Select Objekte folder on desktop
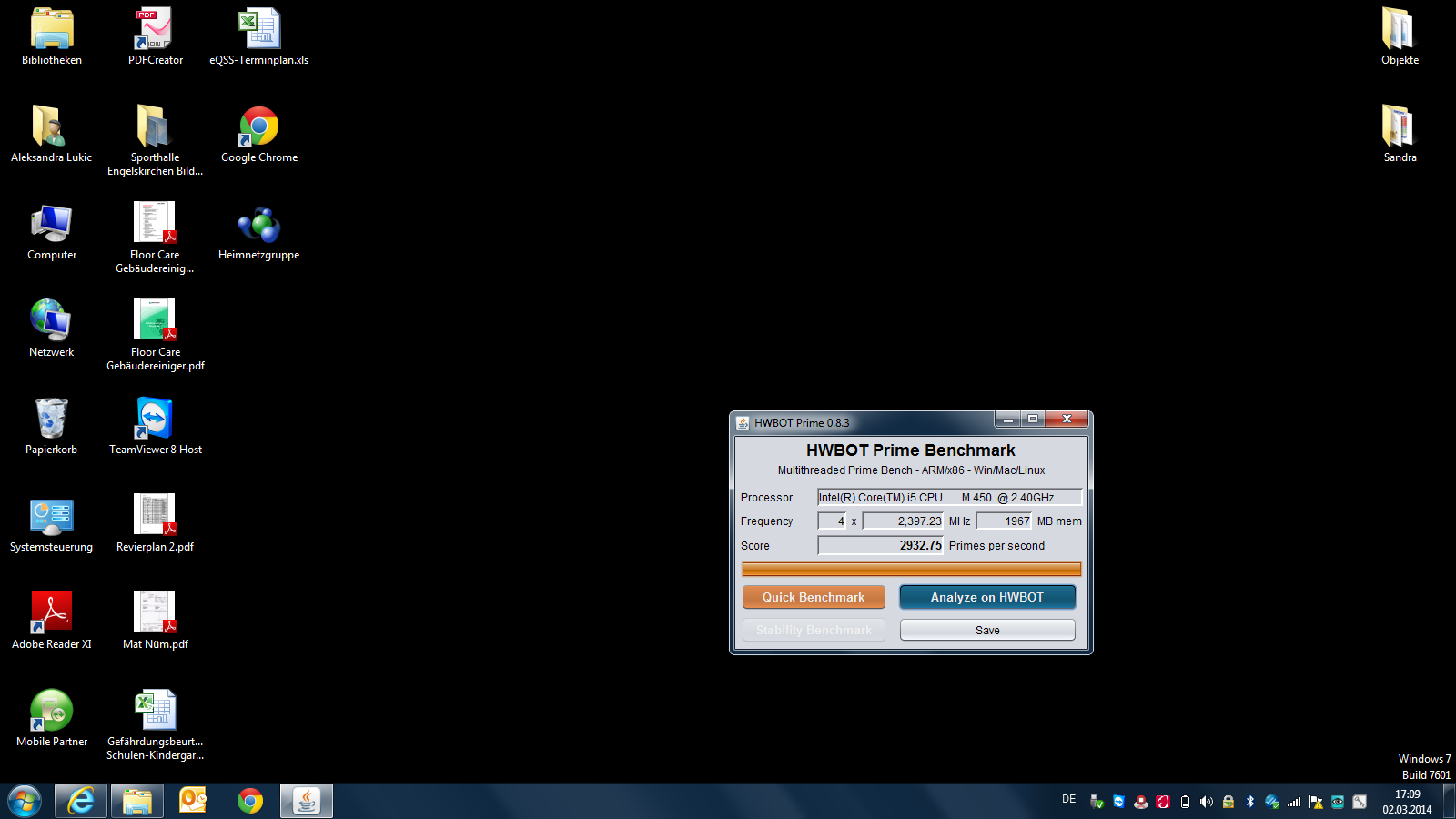 click(1400, 36)
